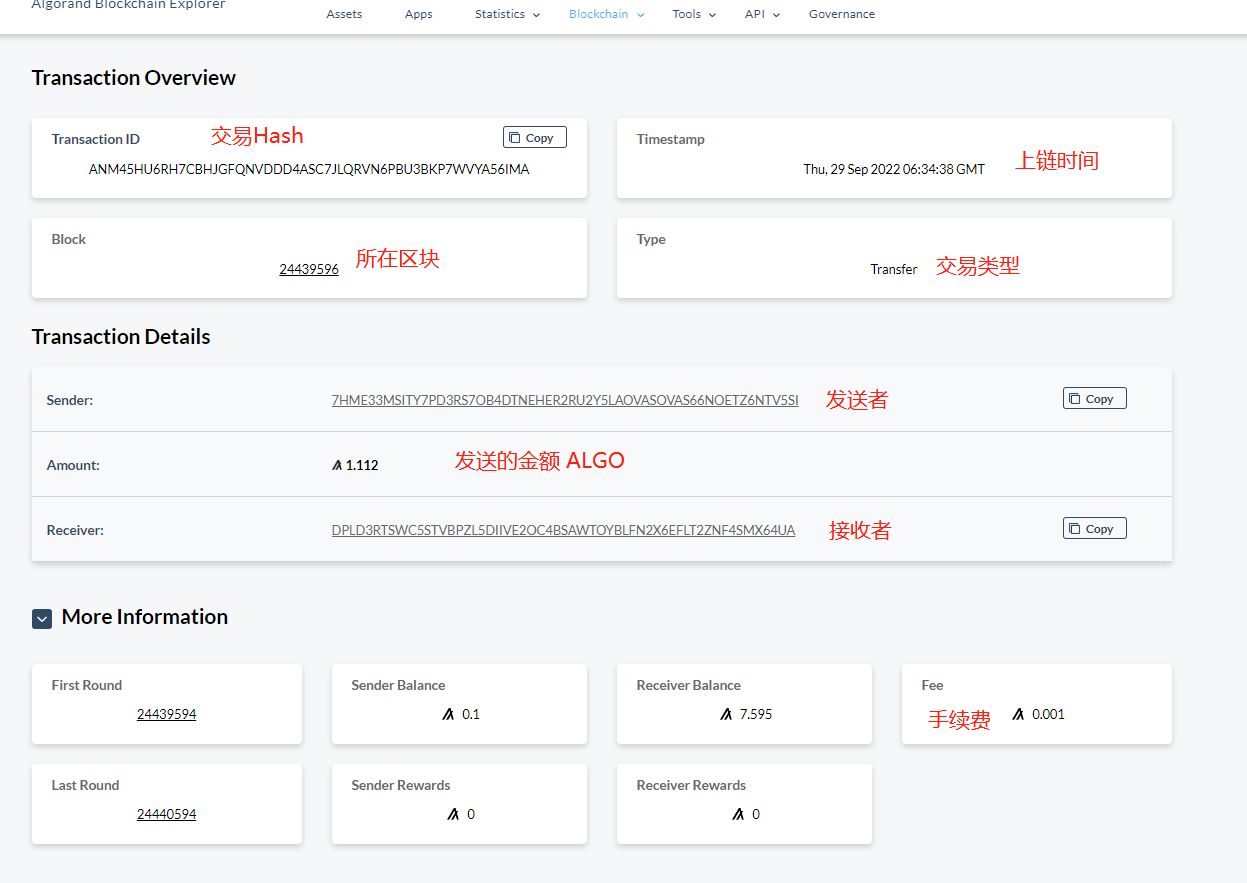
Task: Click the More Information heading text
Action: point(145,617)
